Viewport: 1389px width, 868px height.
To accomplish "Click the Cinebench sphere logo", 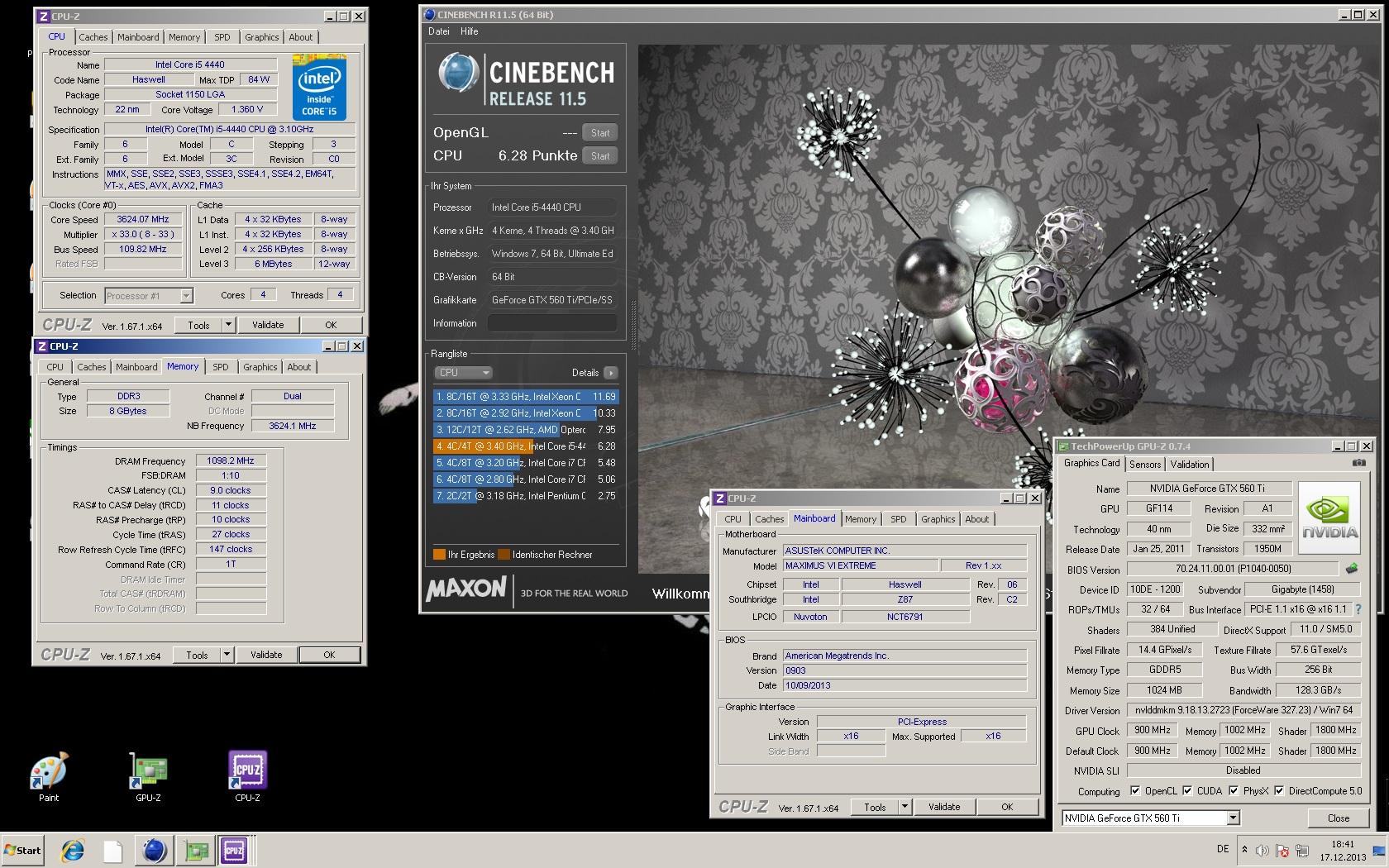I will (x=457, y=72).
